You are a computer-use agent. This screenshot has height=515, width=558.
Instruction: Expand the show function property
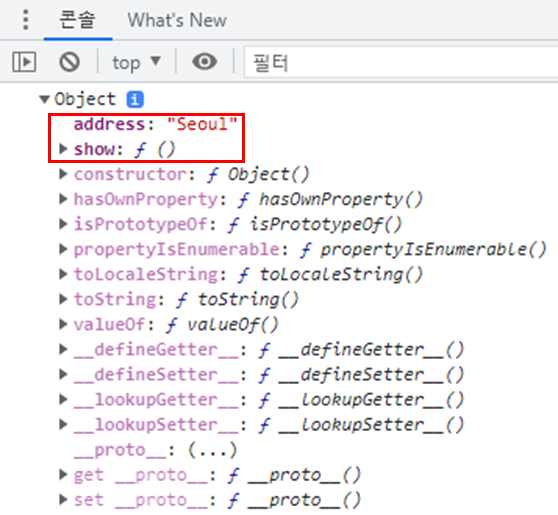[63, 149]
